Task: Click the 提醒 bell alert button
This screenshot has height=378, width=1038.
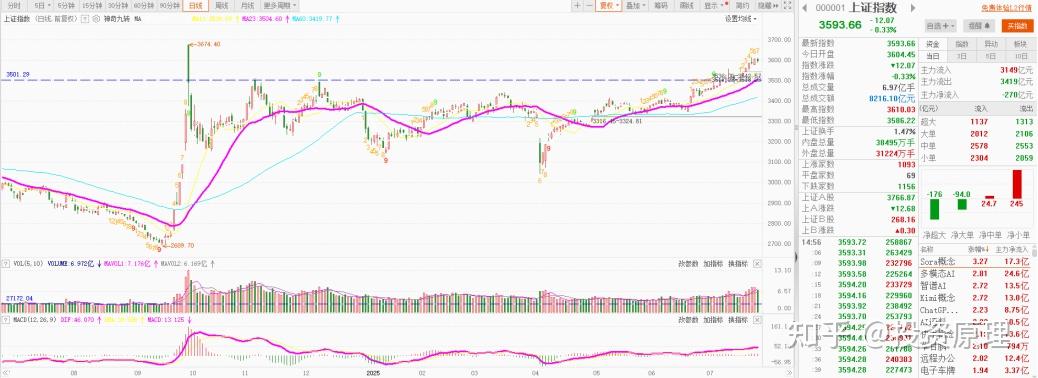Action: coord(980,26)
